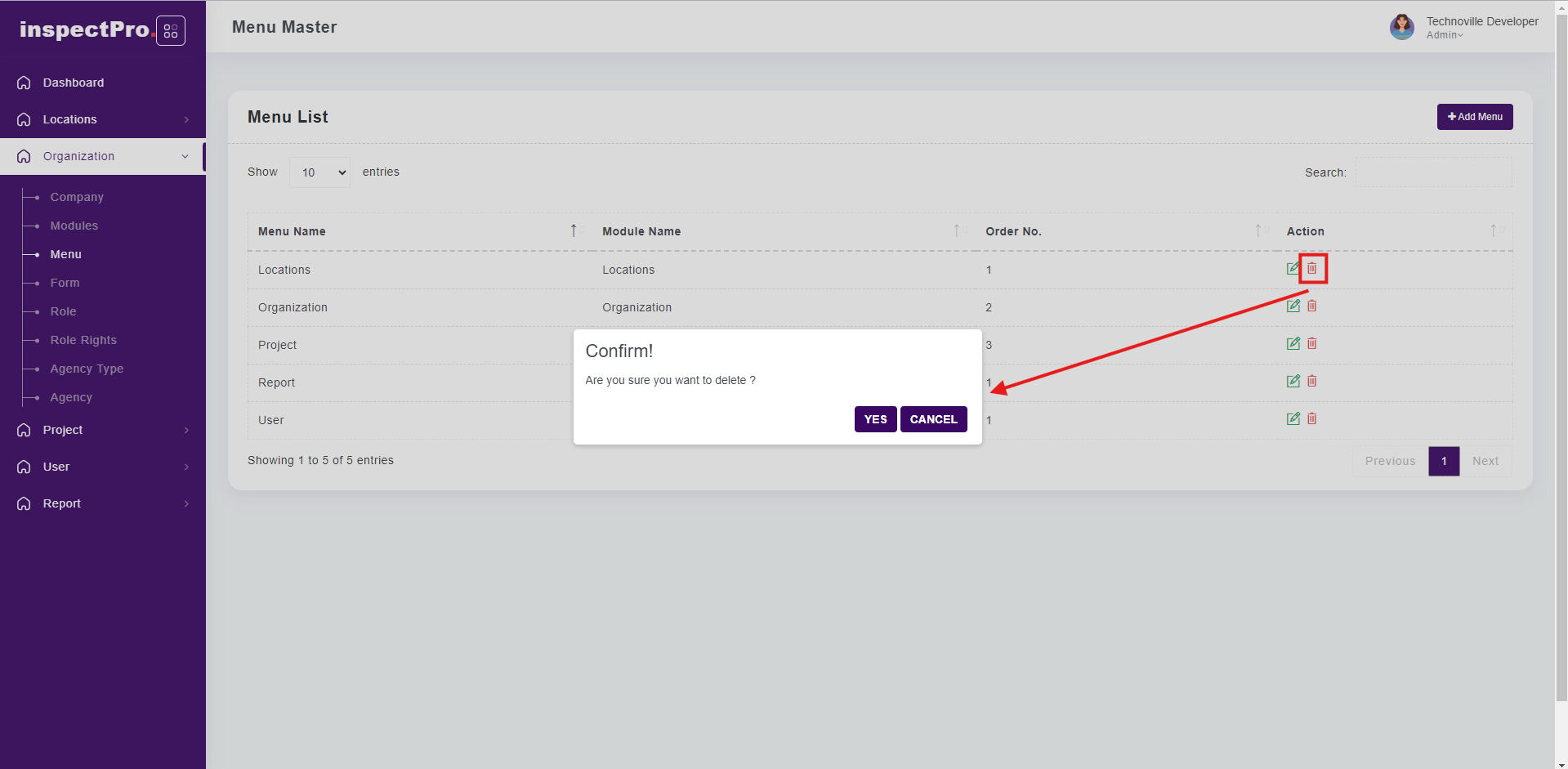The height and width of the screenshot is (769, 1568).
Task: Open the Admin account dropdown
Action: [x=1445, y=35]
